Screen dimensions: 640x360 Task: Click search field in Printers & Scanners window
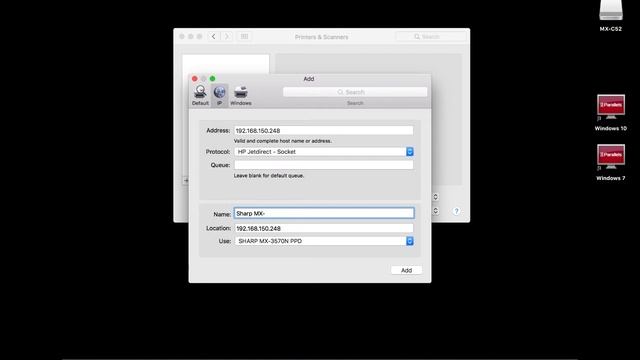pos(431,37)
